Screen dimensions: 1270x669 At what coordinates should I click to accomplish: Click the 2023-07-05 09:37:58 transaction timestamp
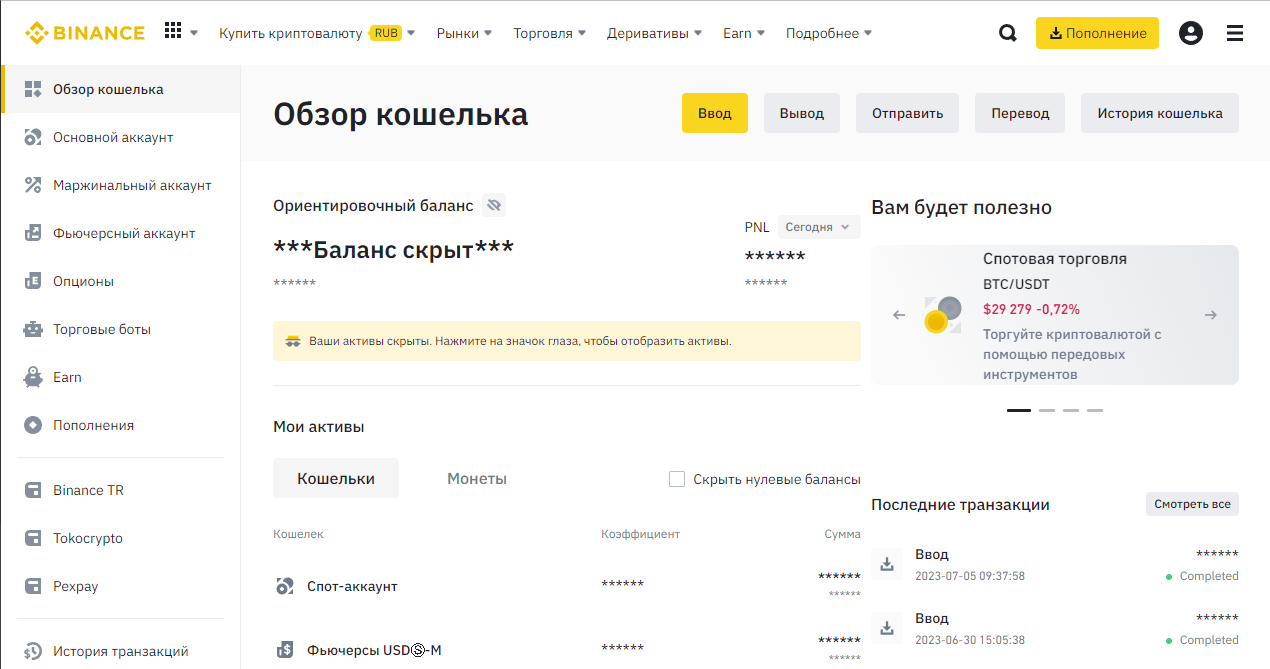pyautogui.click(x=970, y=576)
